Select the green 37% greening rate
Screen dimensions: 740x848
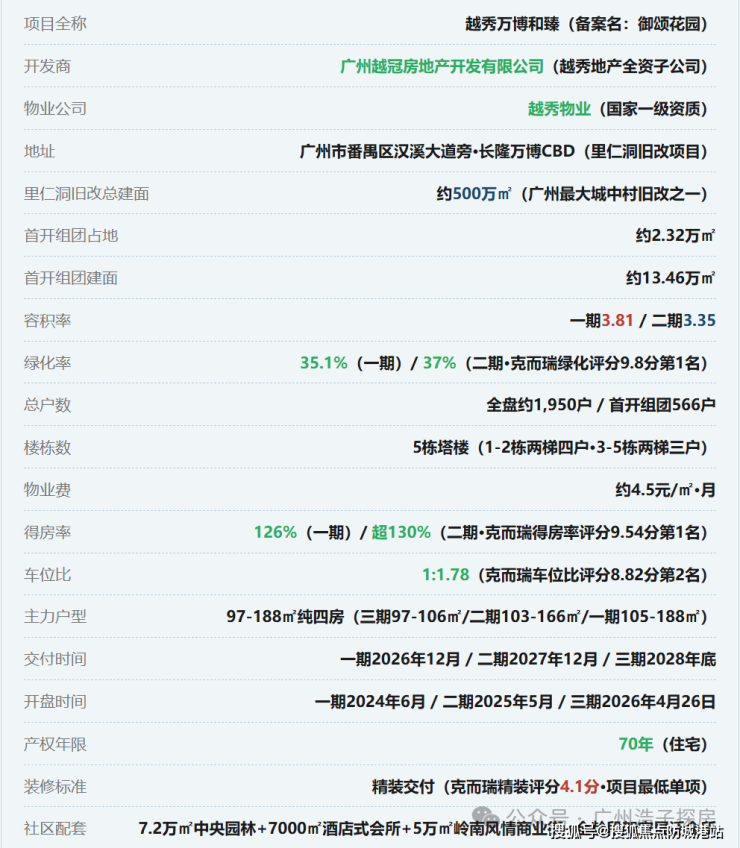(x=439, y=363)
